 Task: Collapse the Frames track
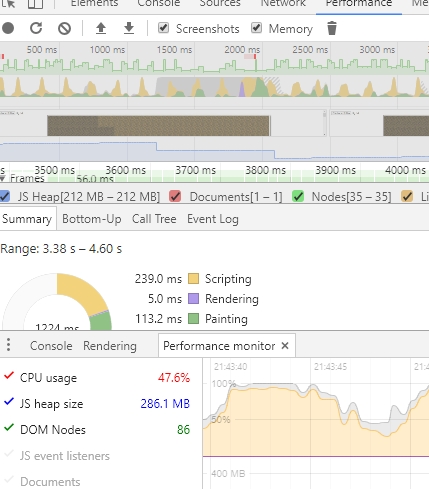point(3,179)
